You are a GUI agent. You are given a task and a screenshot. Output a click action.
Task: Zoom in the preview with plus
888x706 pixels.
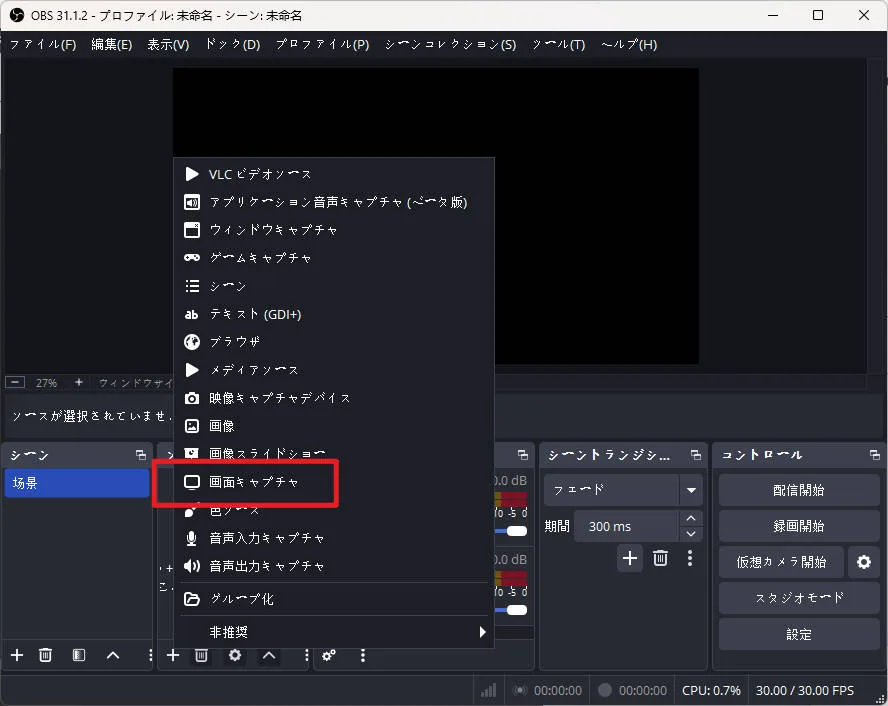[x=79, y=383]
